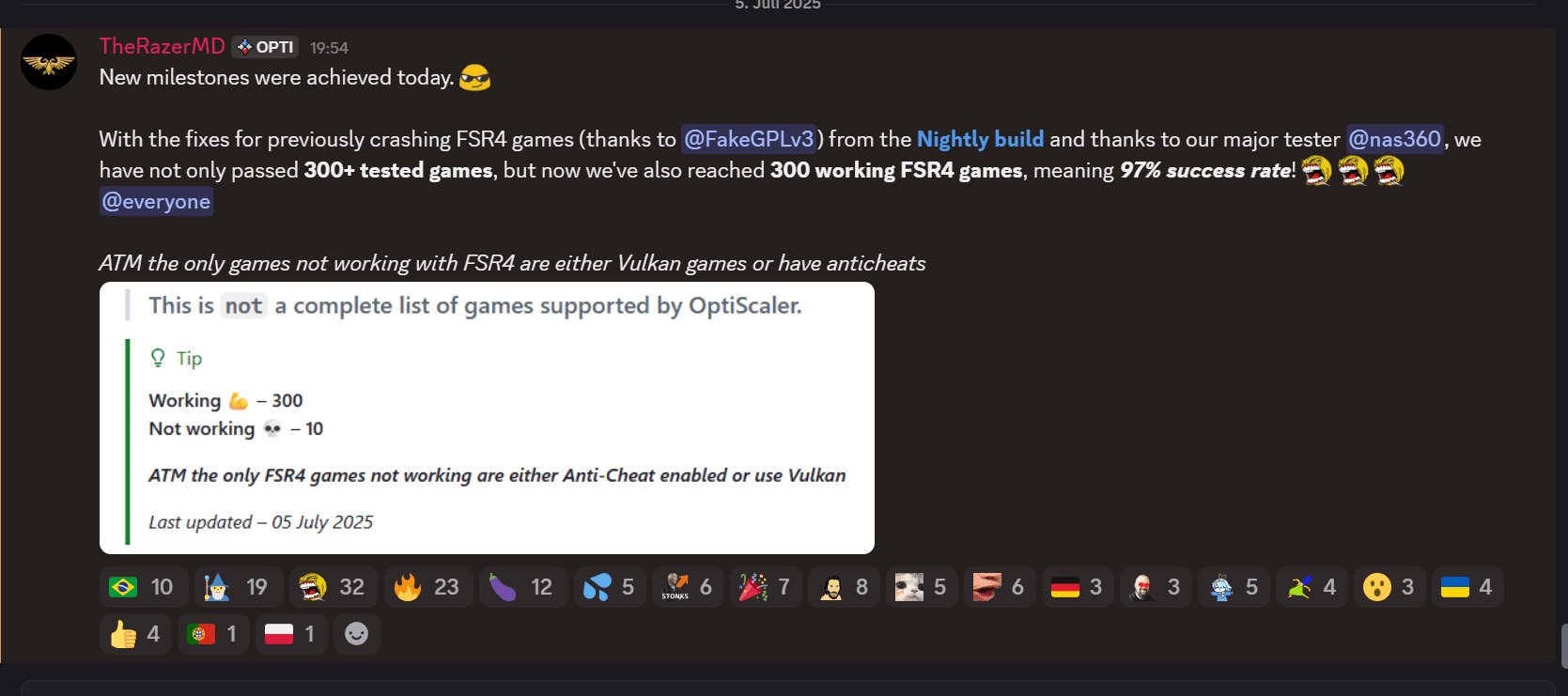Toggle the Ukraine flag reaction

pos(1467,587)
